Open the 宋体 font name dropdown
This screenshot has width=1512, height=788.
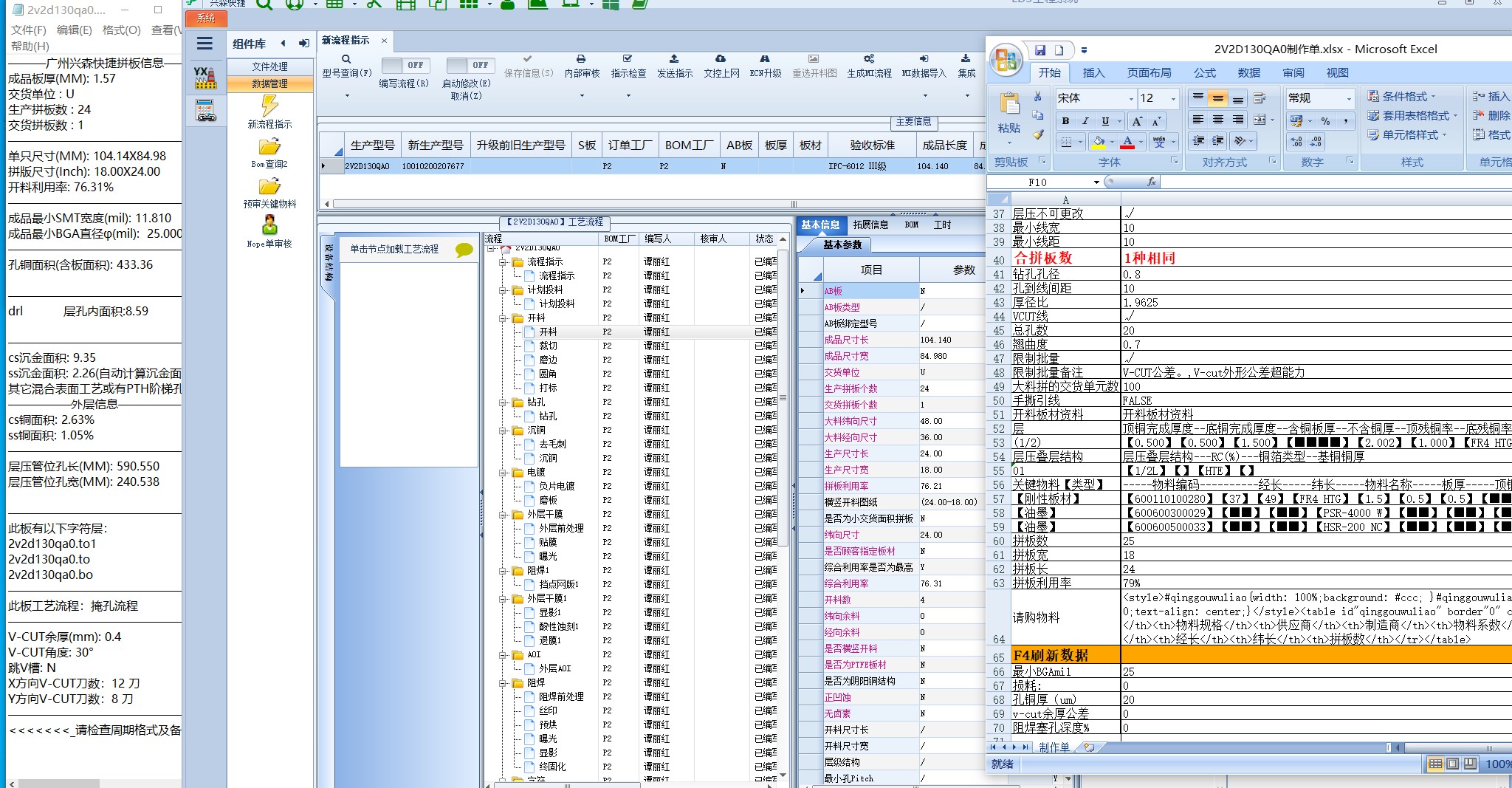coord(1130,98)
